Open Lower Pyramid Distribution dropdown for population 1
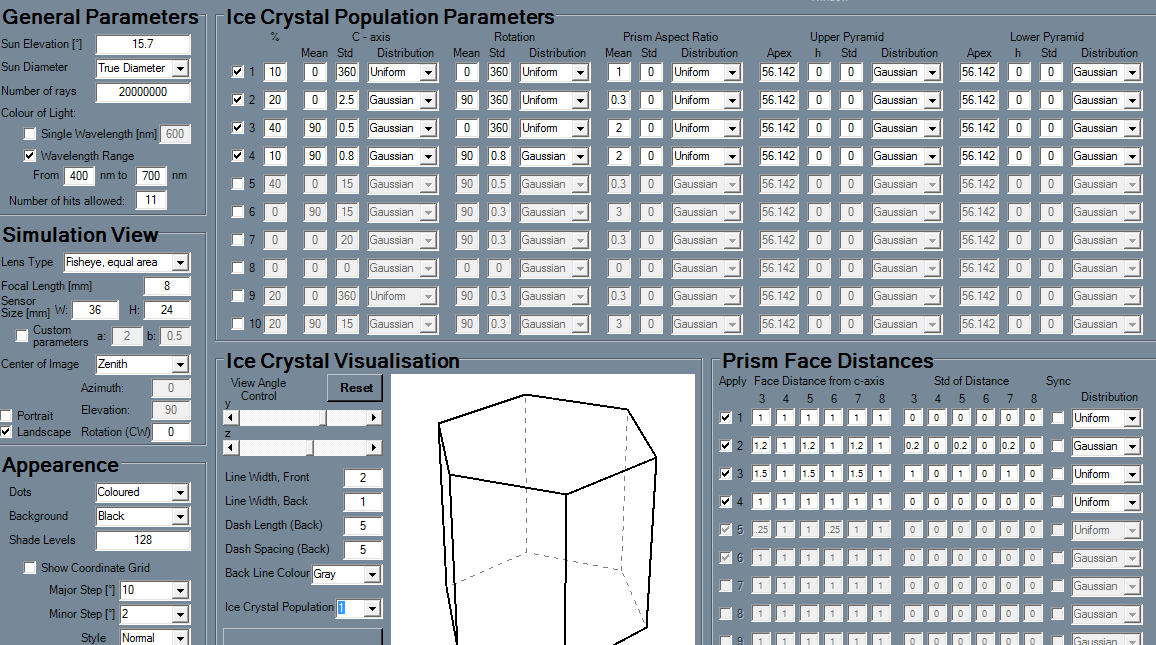 [1132, 72]
